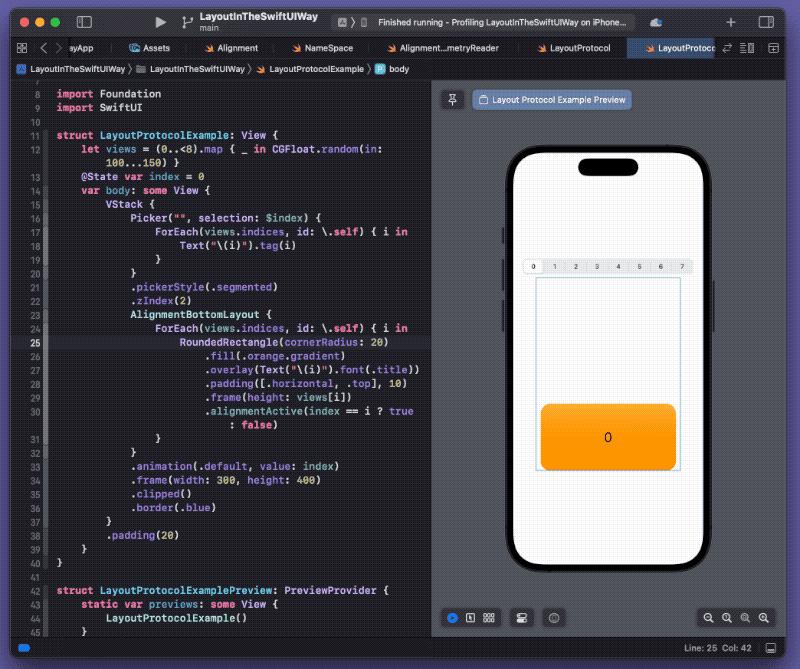Select segment 6 in the preview picker

tap(661, 266)
